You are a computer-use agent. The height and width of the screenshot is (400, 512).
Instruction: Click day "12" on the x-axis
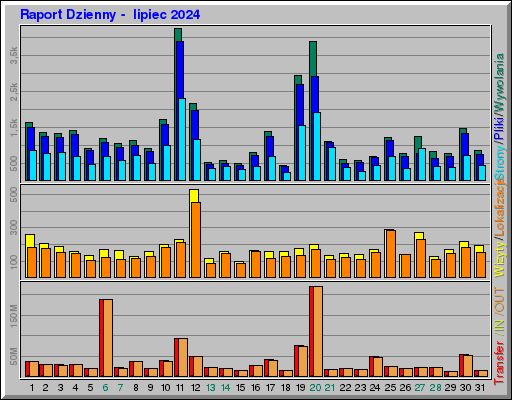[x=195, y=388]
